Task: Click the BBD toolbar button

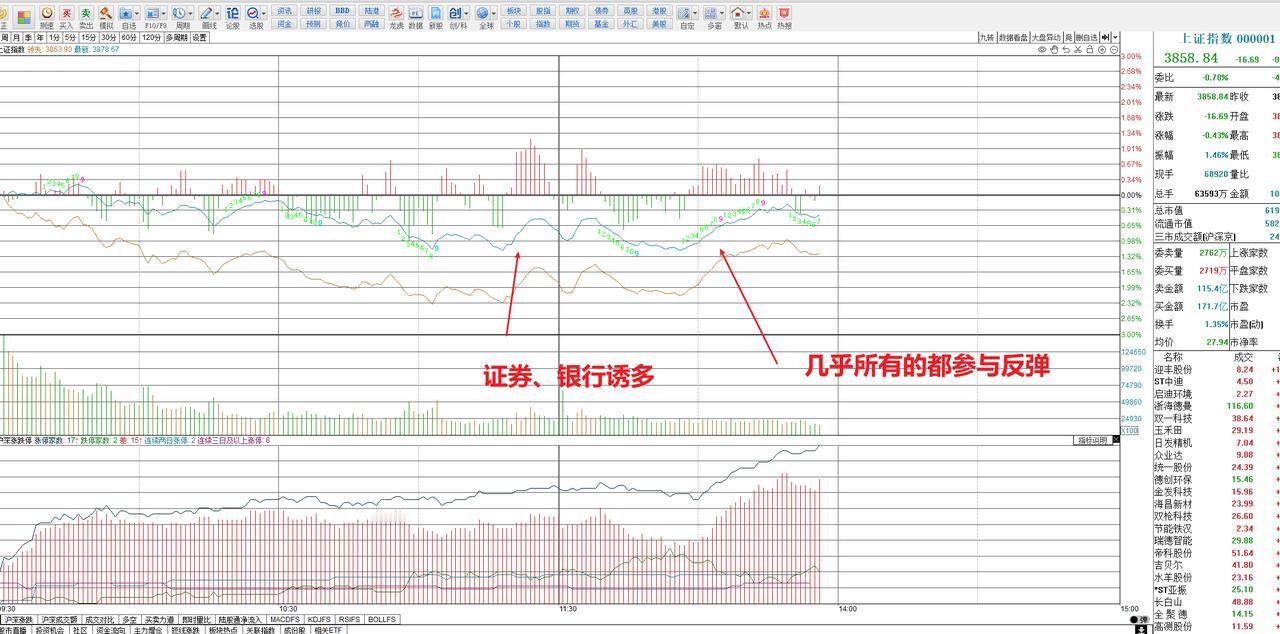Action: point(342,10)
